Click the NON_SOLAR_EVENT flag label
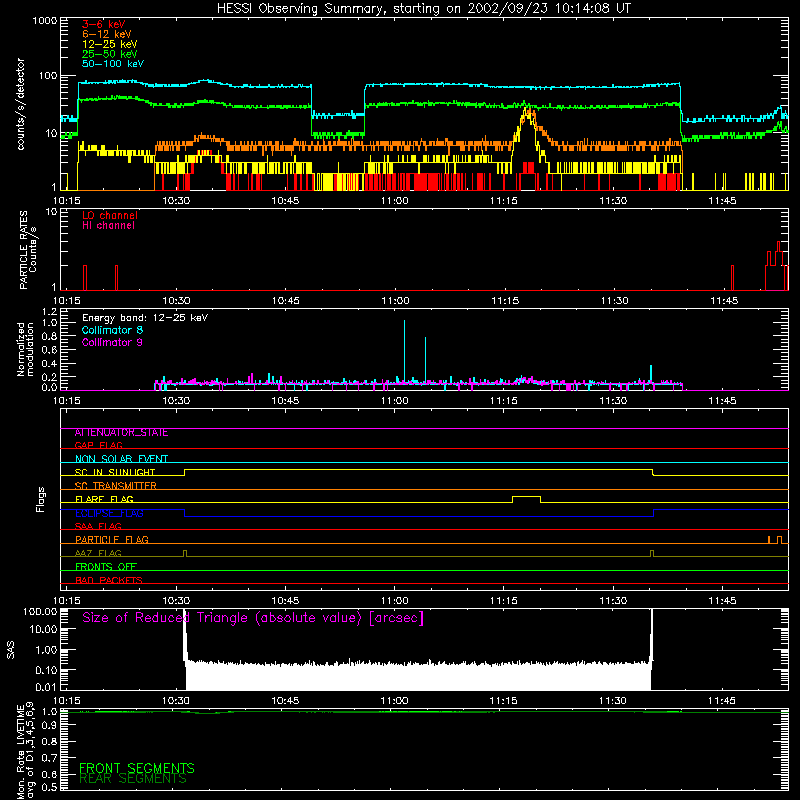This screenshot has height=800, width=800. [121, 459]
